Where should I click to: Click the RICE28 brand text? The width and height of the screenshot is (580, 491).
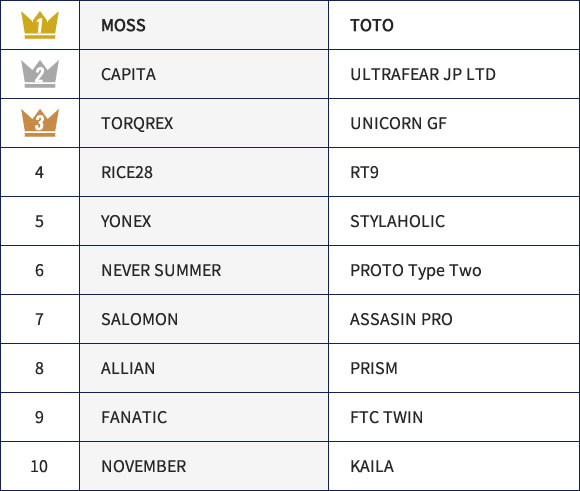pos(127,172)
